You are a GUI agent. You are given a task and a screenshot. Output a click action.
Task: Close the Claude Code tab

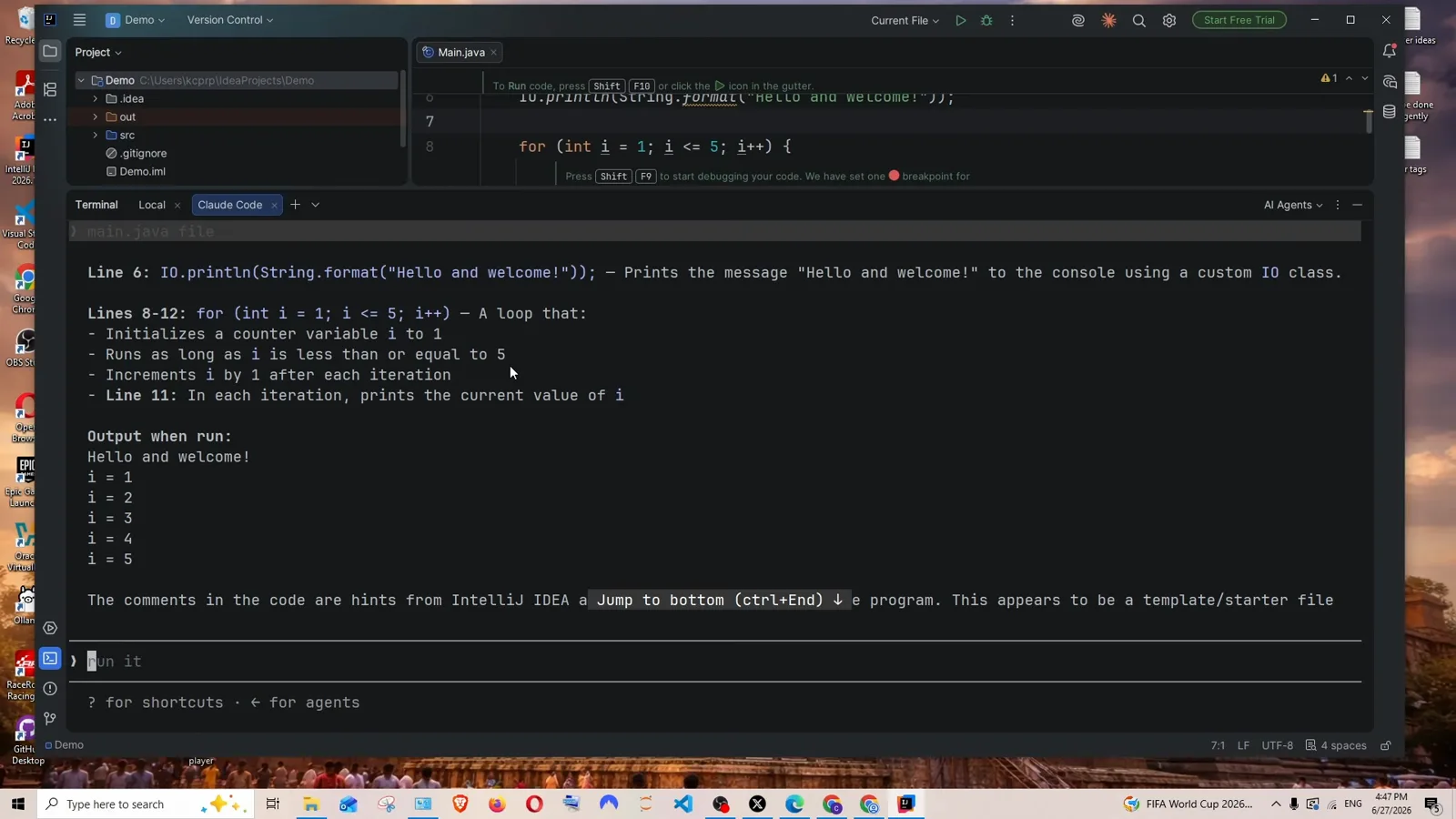274,205
